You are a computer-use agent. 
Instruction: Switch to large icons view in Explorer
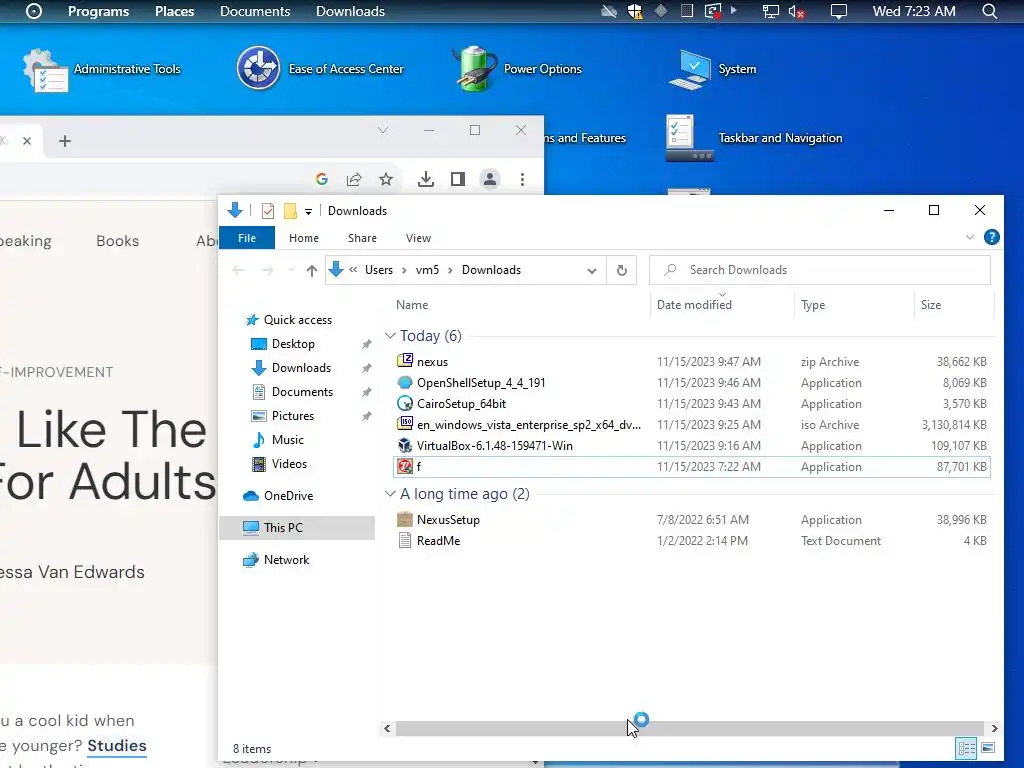coord(988,748)
